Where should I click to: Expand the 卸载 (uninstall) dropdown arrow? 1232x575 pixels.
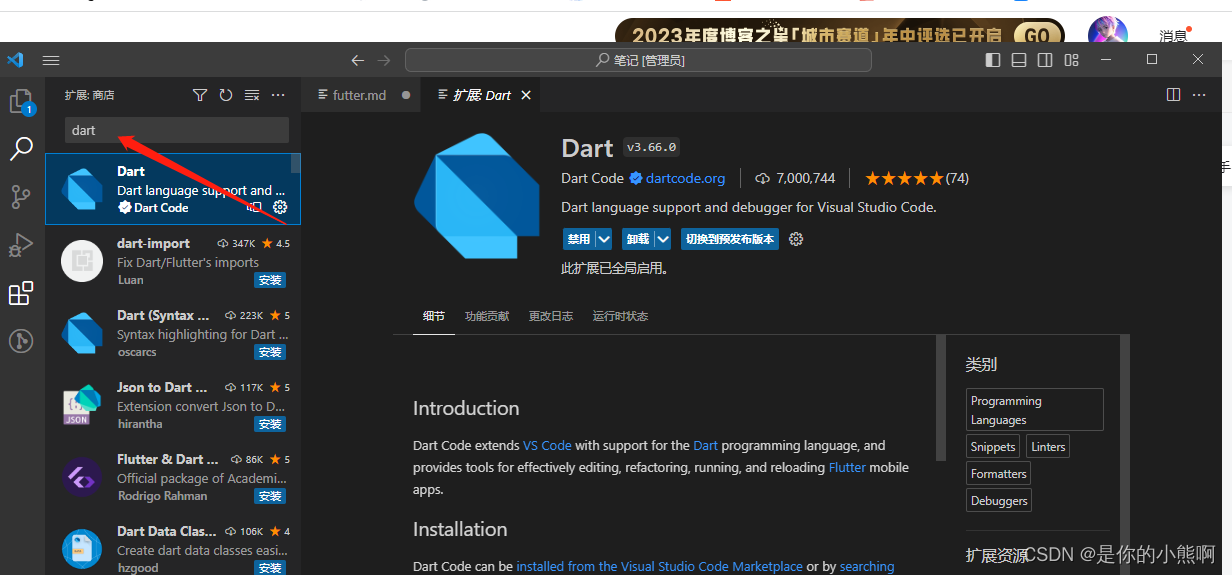pos(663,239)
